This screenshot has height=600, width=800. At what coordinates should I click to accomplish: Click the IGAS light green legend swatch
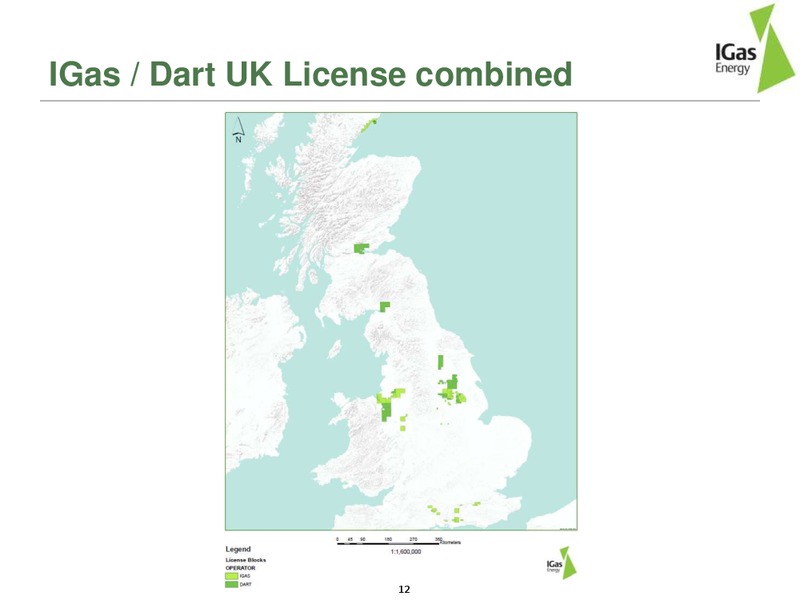pos(231,576)
